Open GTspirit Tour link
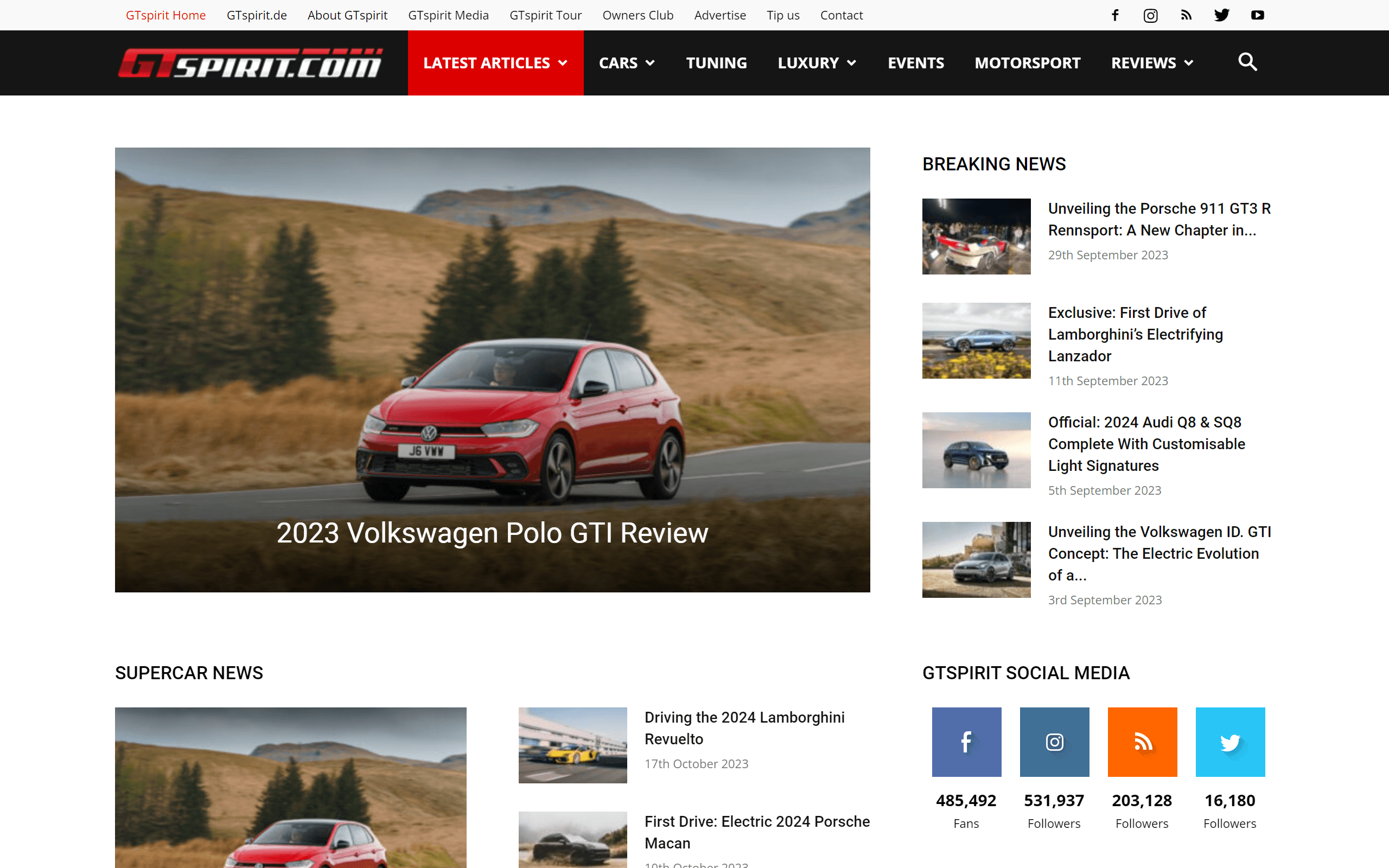Viewport: 1389px width, 868px height. point(545,15)
